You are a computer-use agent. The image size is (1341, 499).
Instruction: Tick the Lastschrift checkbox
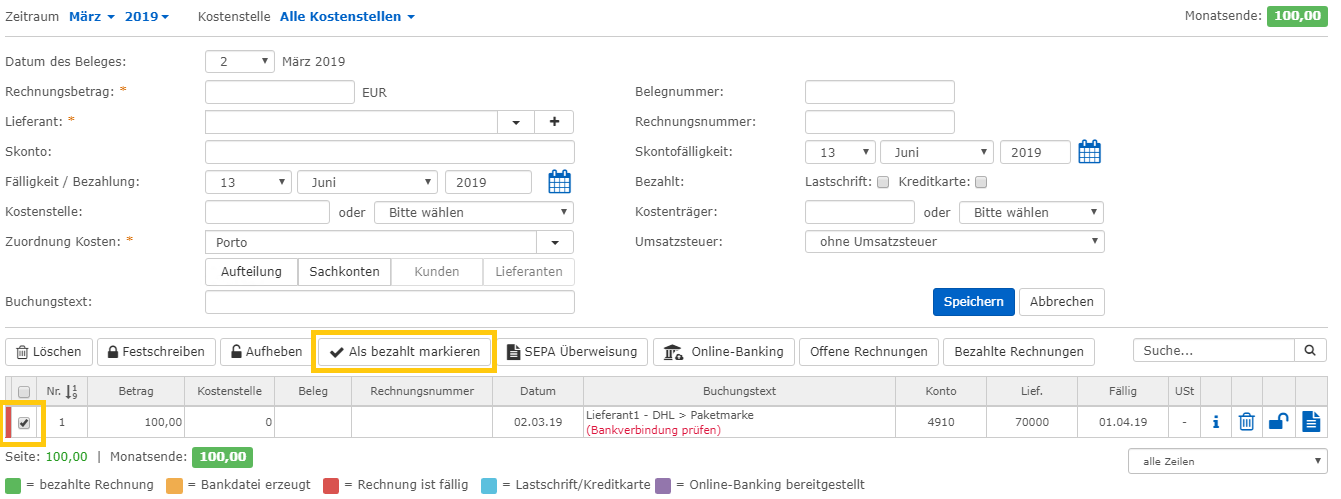(882, 182)
